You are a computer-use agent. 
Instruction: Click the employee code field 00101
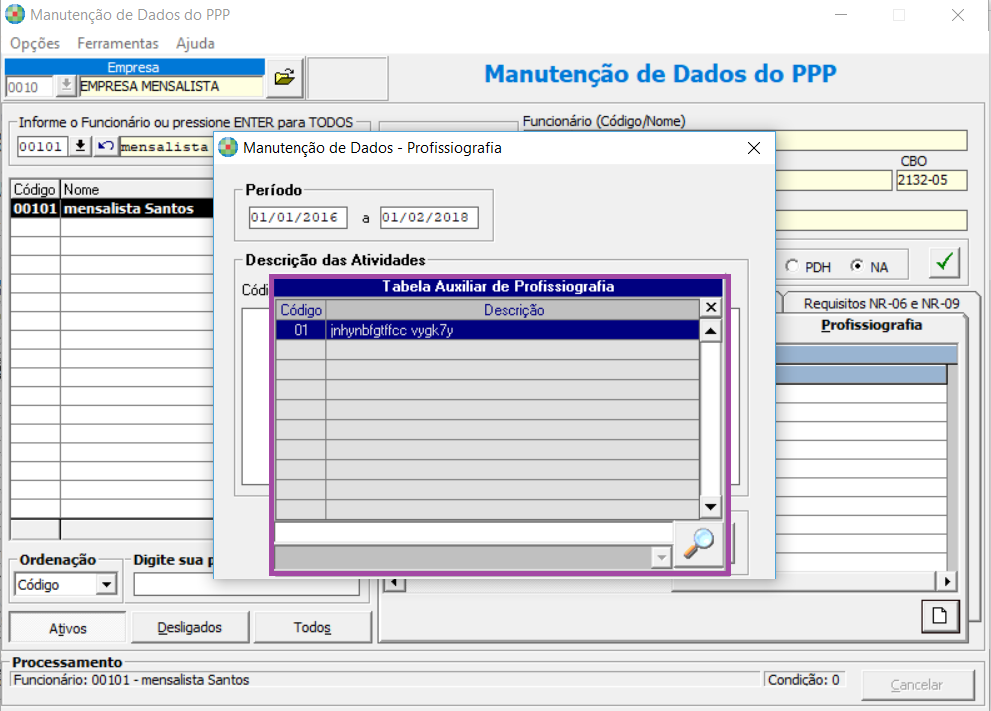[42, 147]
